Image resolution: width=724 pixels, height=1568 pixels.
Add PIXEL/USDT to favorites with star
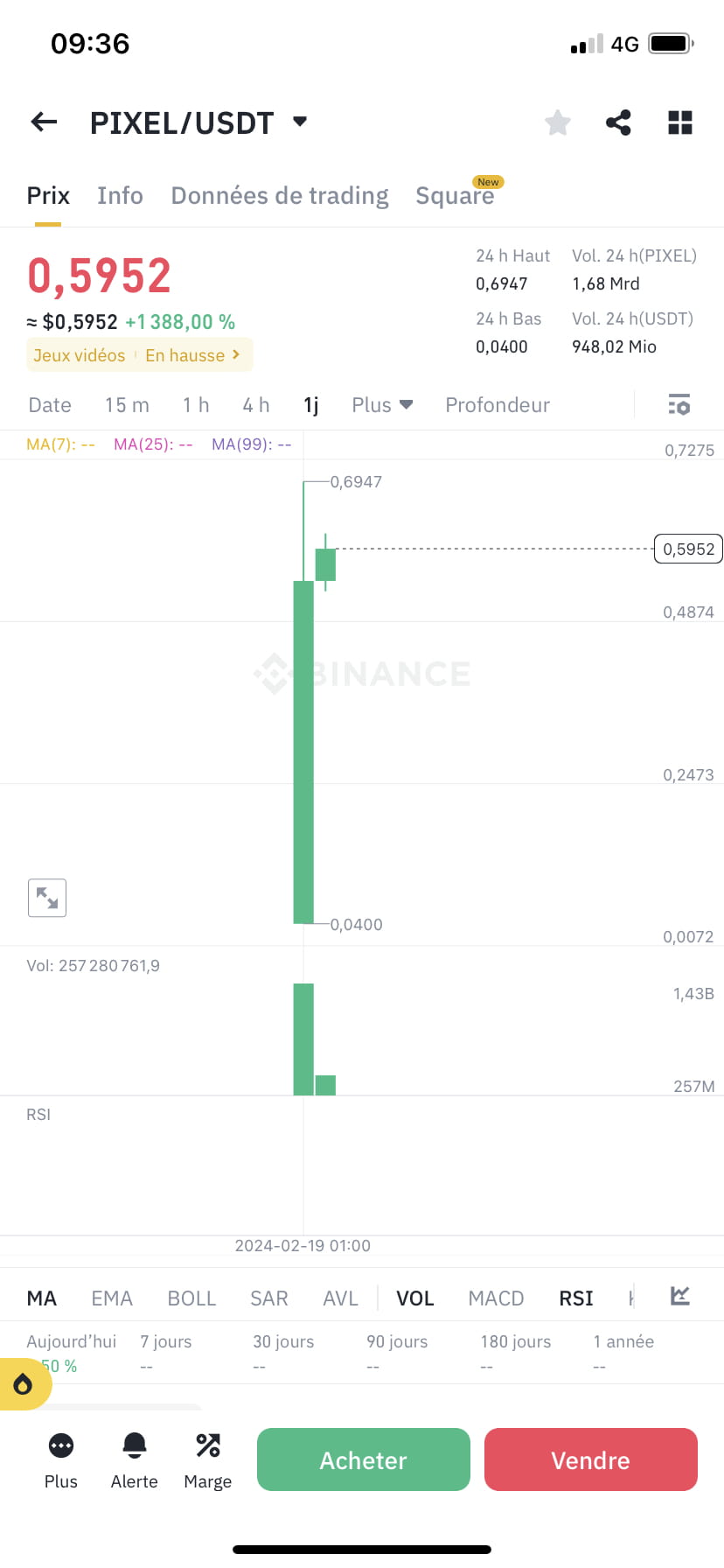click(558, 122)
